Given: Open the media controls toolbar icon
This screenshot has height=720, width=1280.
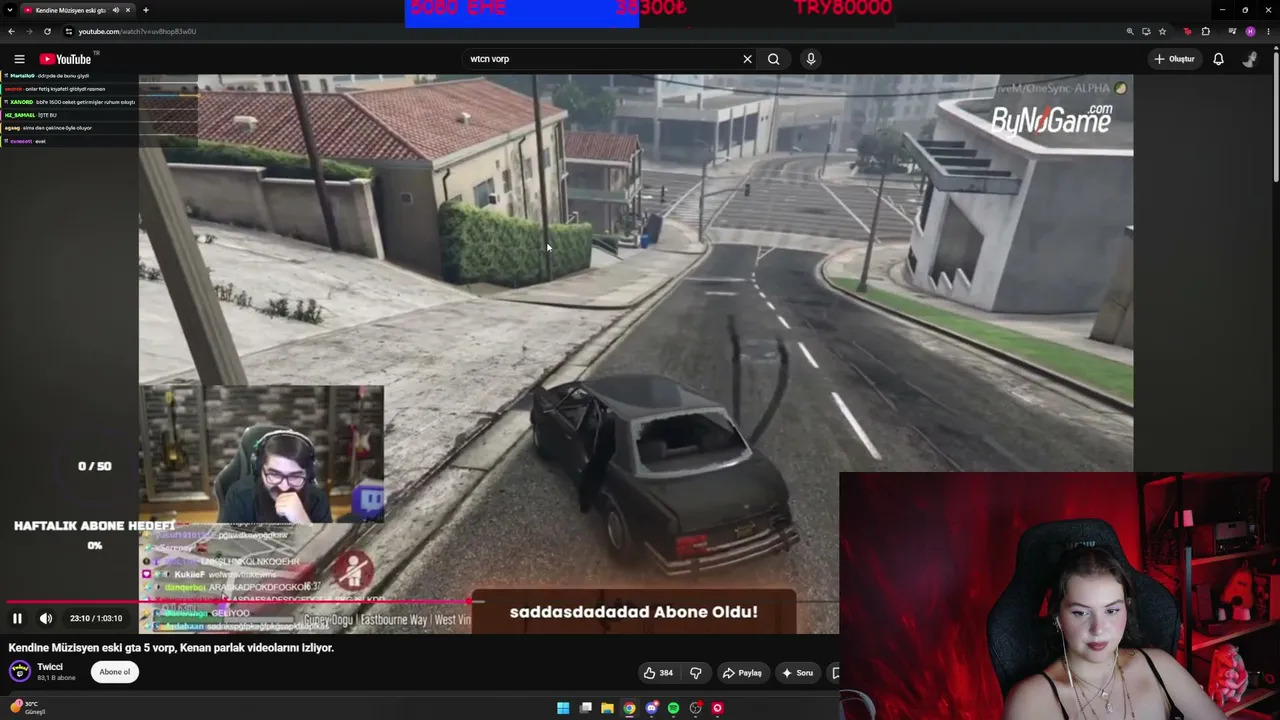Looking at the screenshot, I should click(1232, 31).
